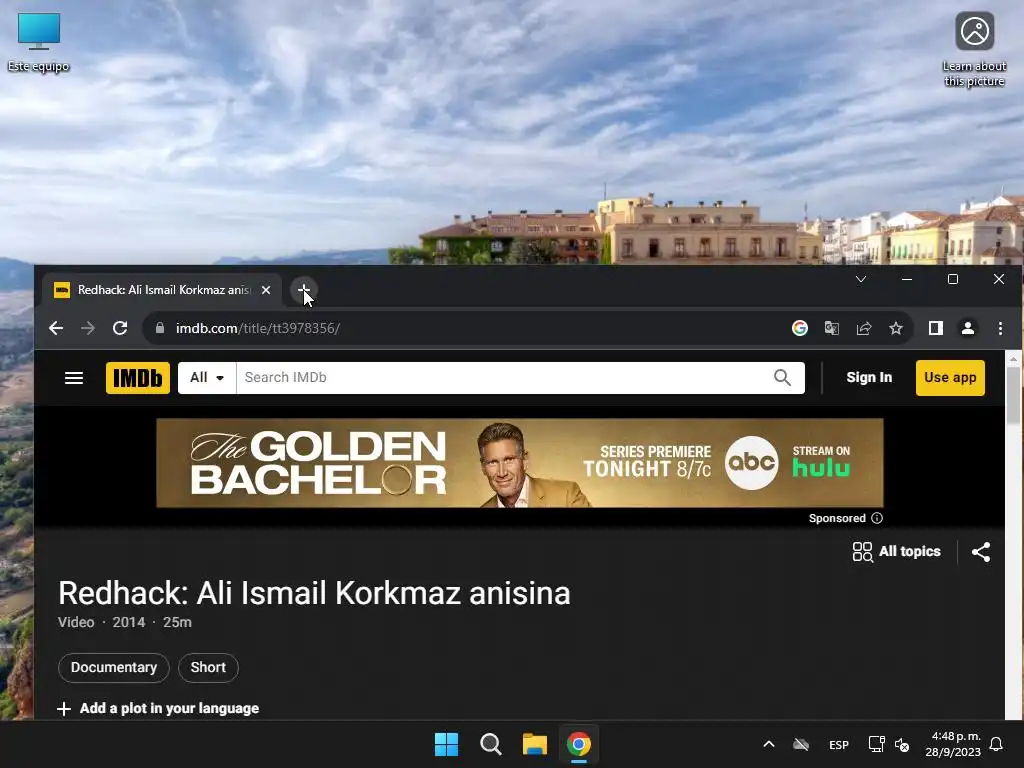Click the title Redhack: Ali Ismail Korkmaz anisina
Viewport: 1024px width, 768px height.
pyautogui.click(x=314, y=593)
